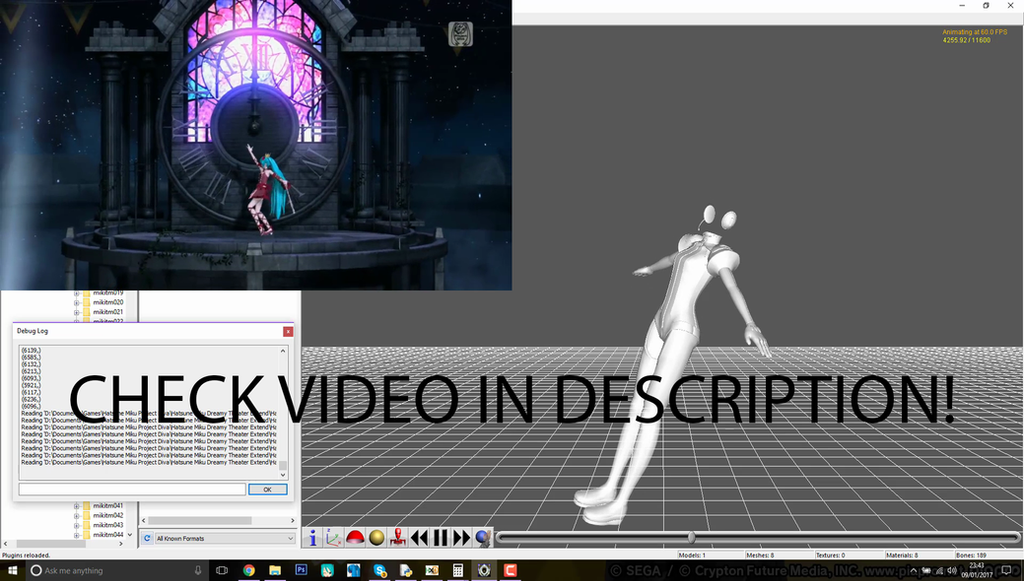Click the 'Animating at 60.0 FPS' overlay text
Viewport: 1024px width, 581px height.
pos(974,32)
